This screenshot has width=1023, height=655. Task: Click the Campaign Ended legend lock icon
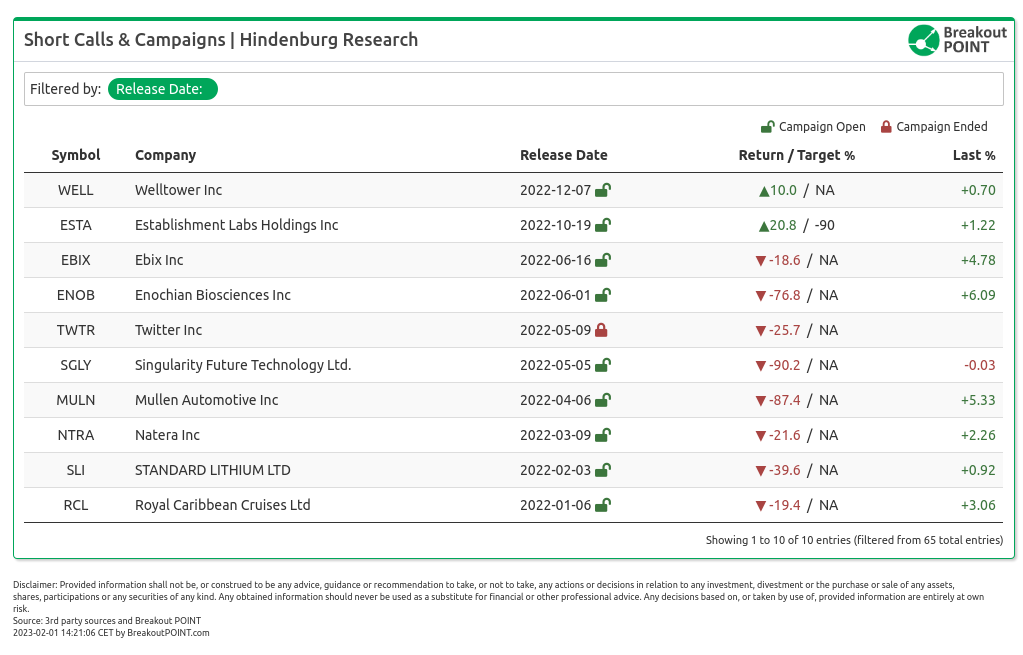886,127
